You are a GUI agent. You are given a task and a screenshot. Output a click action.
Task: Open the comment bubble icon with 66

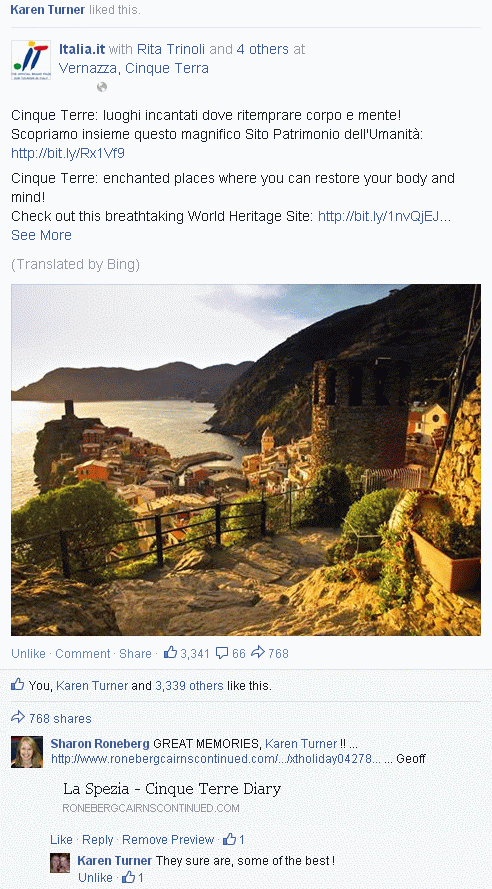coord(222,653)
